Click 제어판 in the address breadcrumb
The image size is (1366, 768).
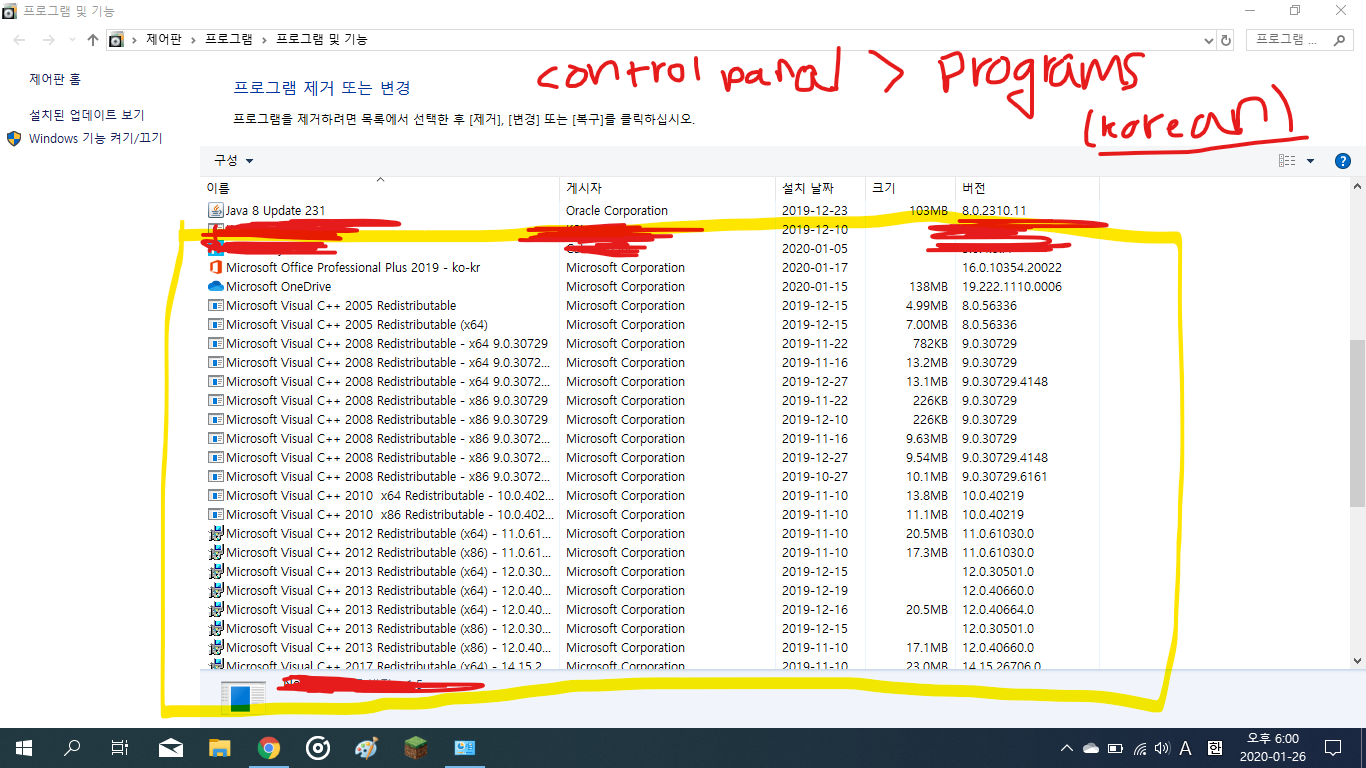163,40
